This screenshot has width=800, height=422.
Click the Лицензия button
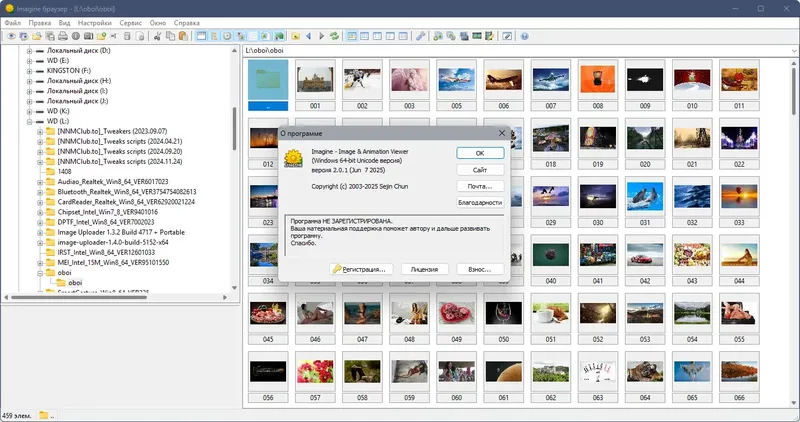pyautogui.click(x=425, y=269)
